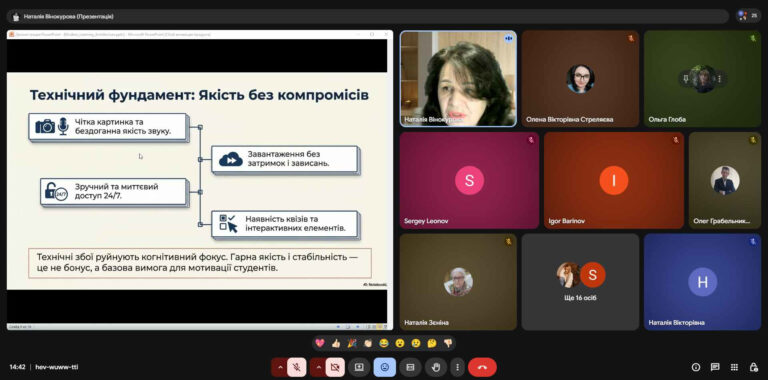Send the party popper reaction
The height and width of the screenshot is (380, 768).
coord(352,343)
